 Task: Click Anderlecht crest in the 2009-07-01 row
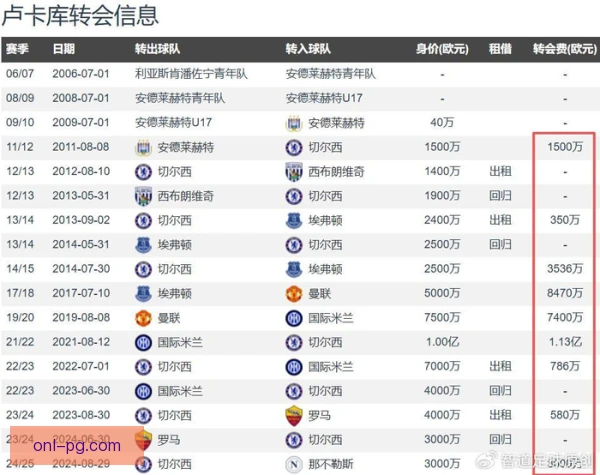294,123
